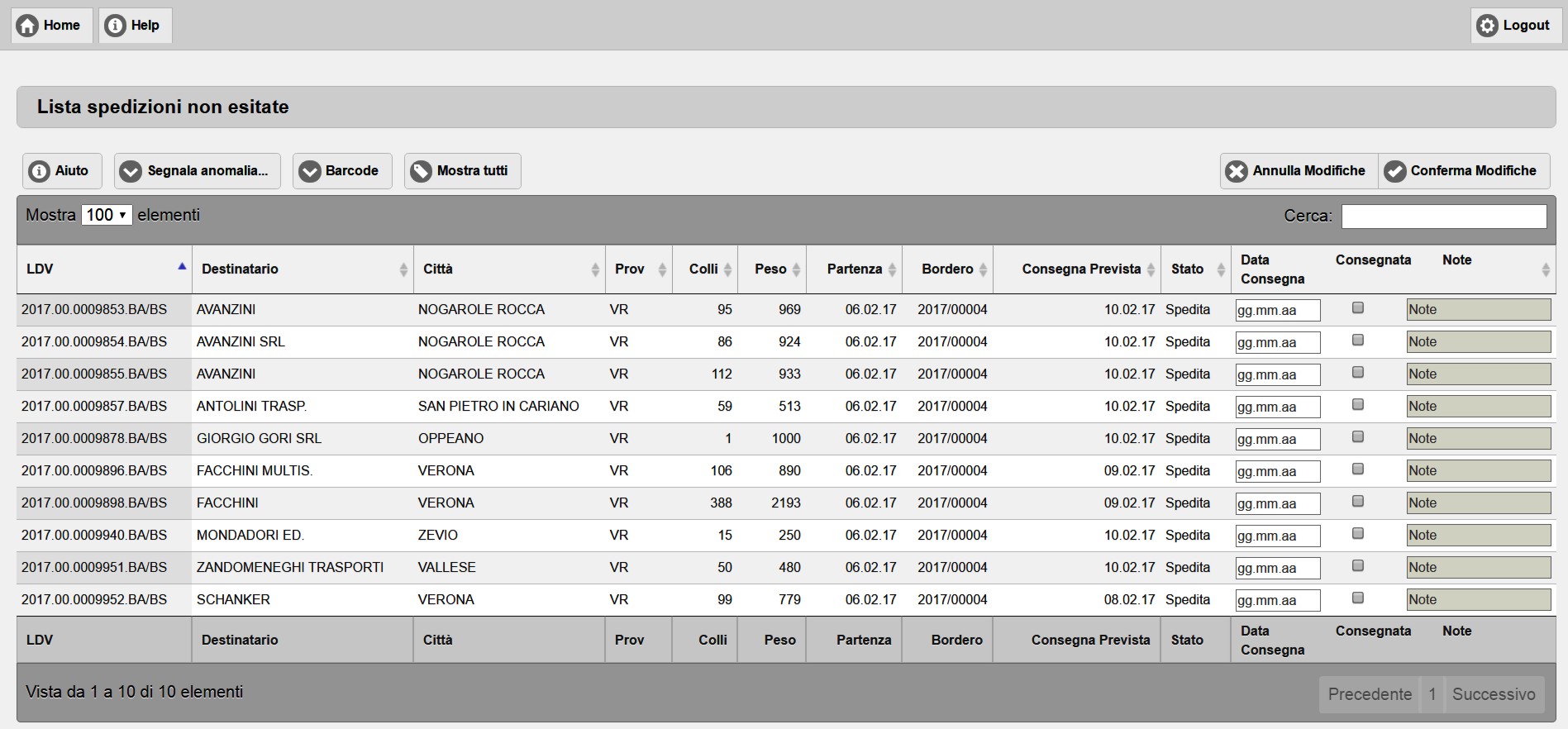Check Consegnata for GIORGIO GORI SRL row

1357,437
